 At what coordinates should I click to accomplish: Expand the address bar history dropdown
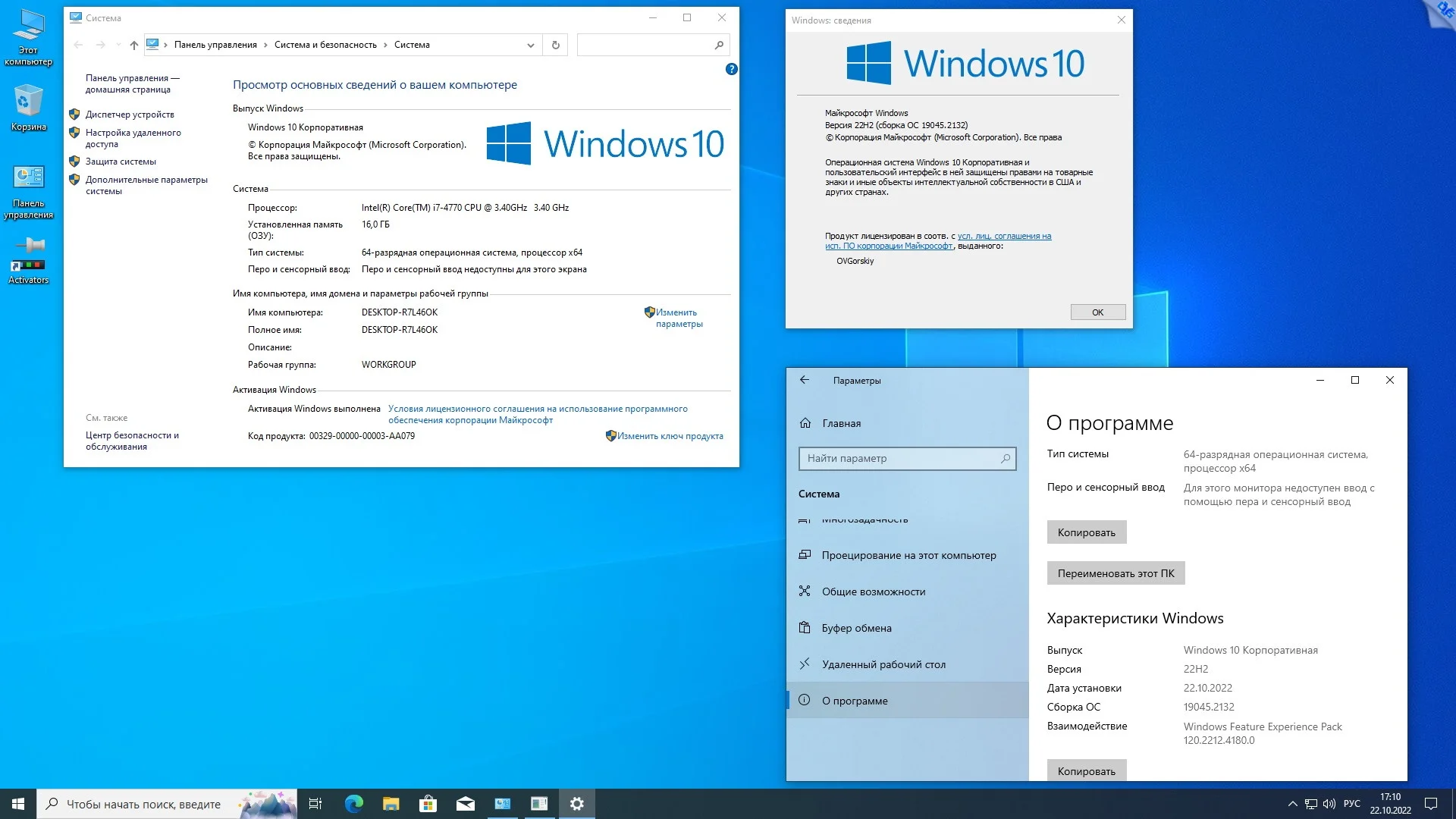(530, 45)
